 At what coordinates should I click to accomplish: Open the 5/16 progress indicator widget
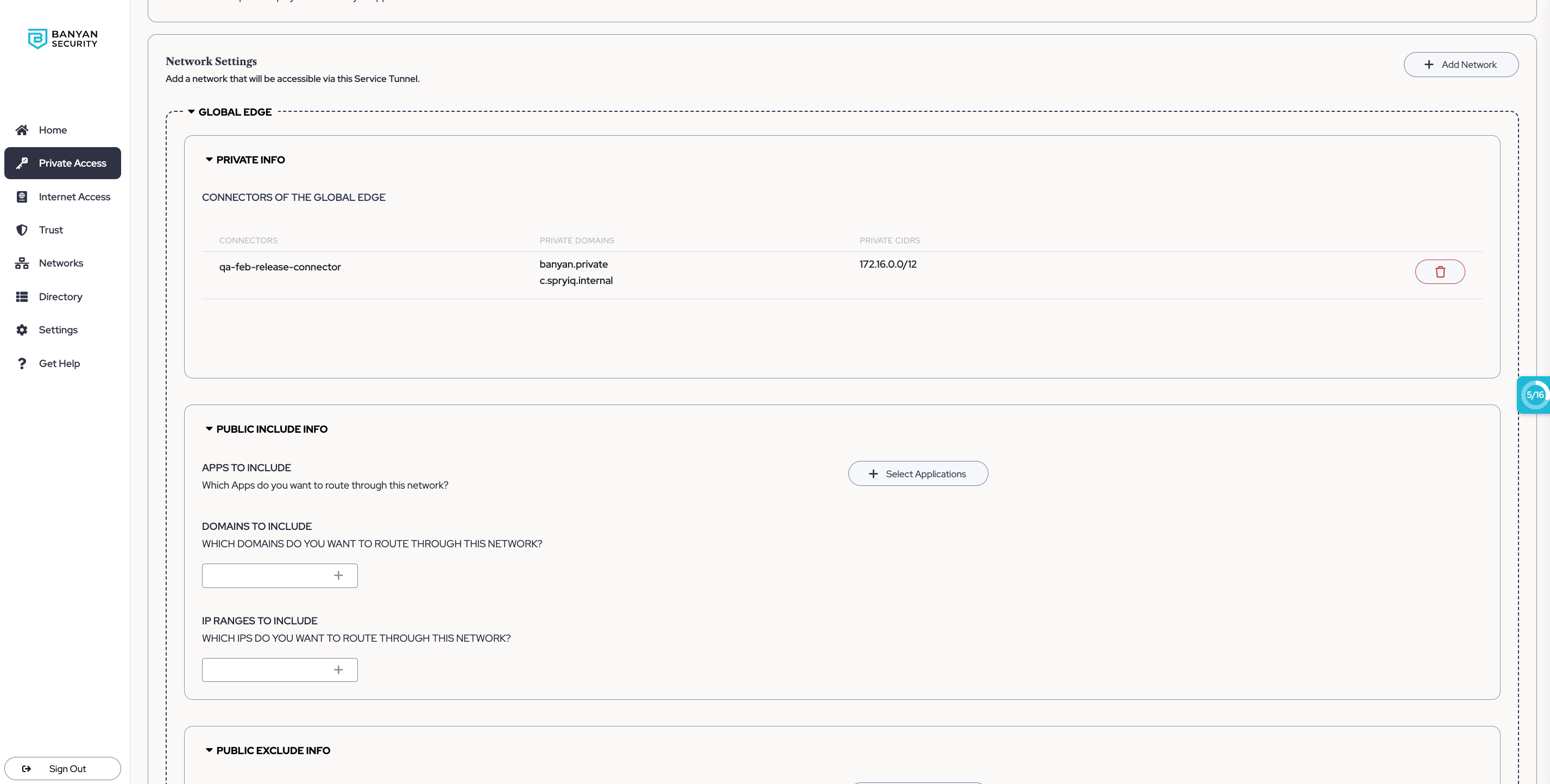click(x=1534, y=395)
